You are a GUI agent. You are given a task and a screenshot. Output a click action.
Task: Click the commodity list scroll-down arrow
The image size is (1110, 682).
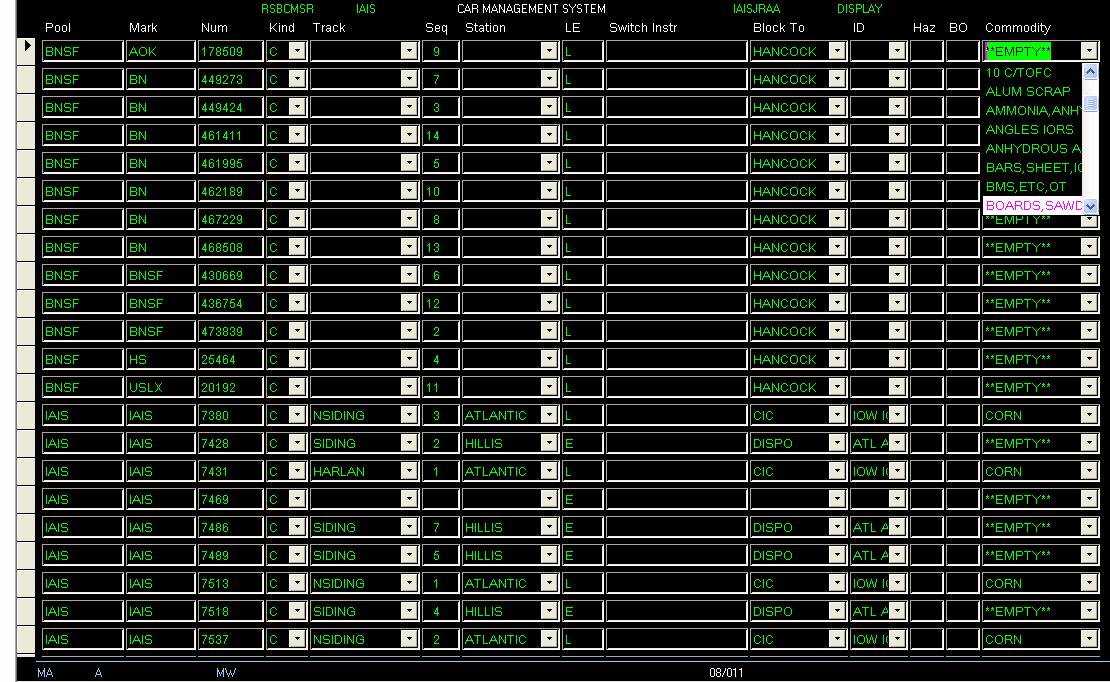(x=1090, y=206)
